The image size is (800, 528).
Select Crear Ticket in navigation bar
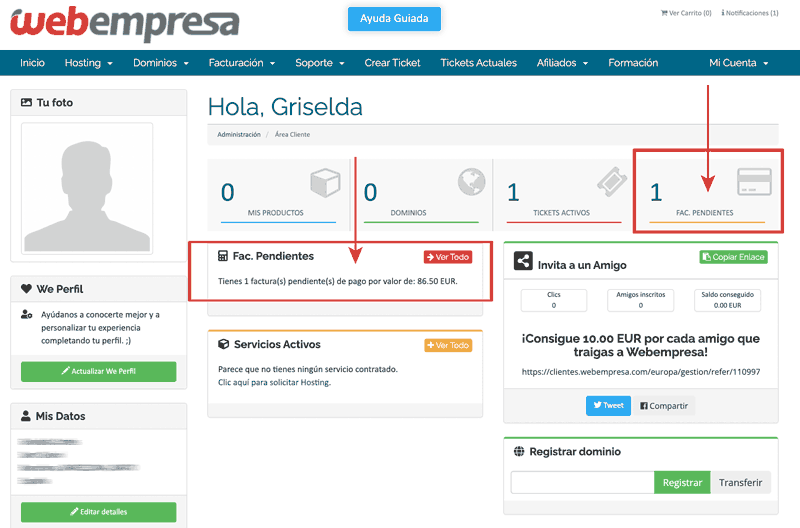coord(392,63)
